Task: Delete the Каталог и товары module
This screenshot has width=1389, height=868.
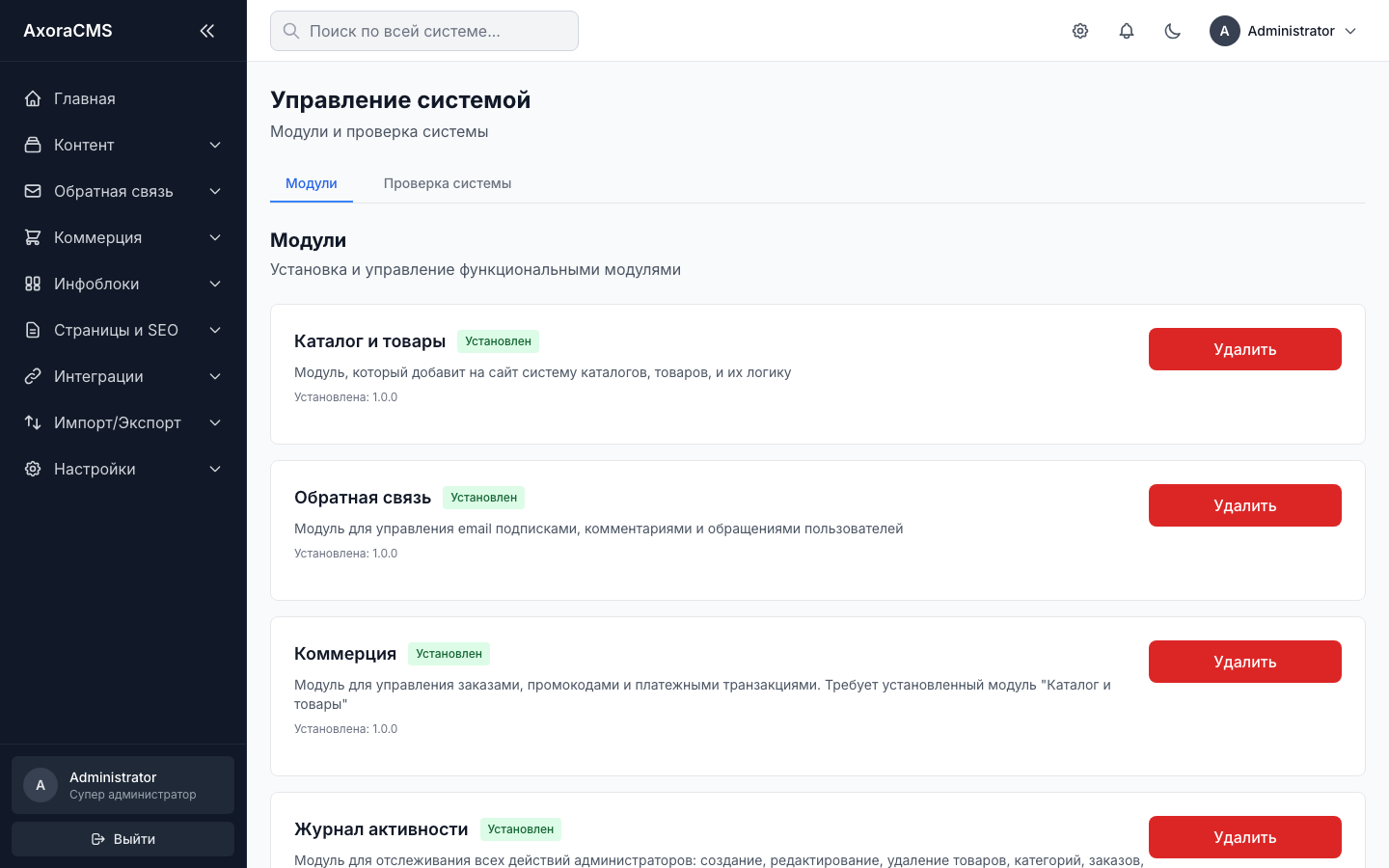Action: pos(1245,349)
